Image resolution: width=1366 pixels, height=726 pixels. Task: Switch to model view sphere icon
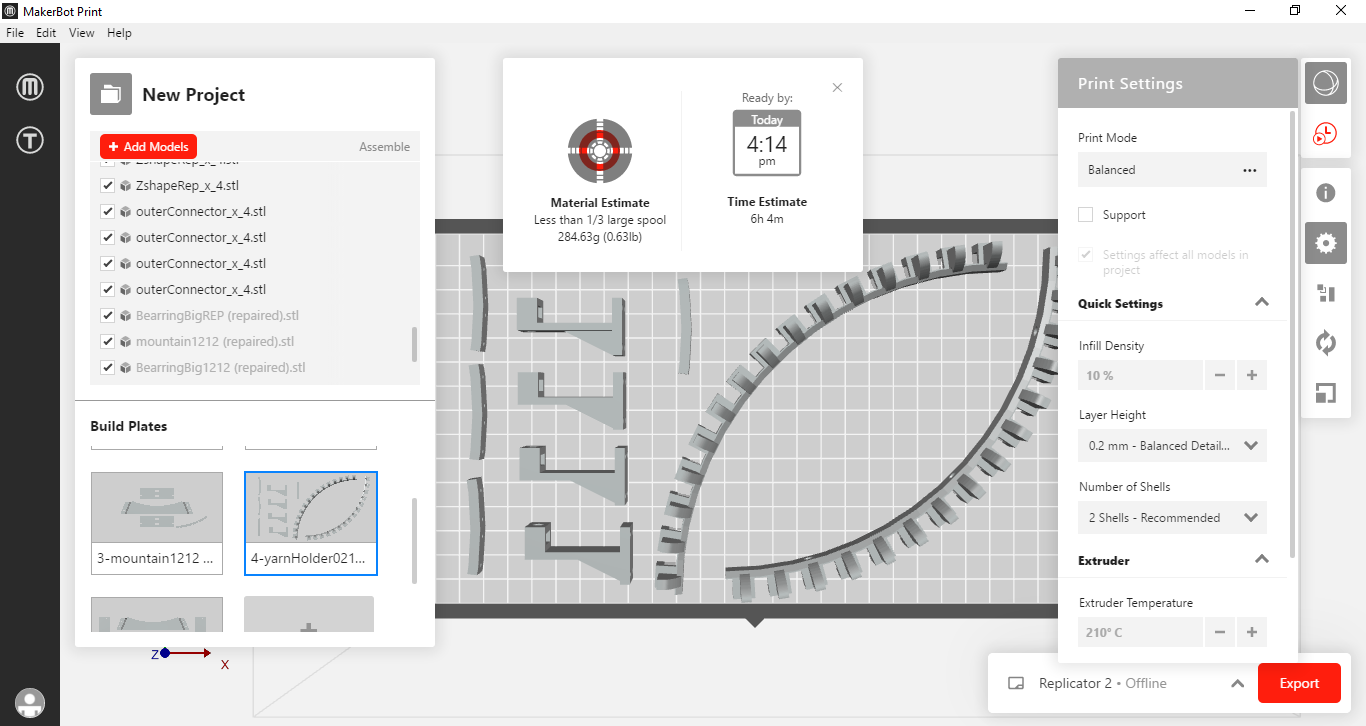pos(1326,84)
